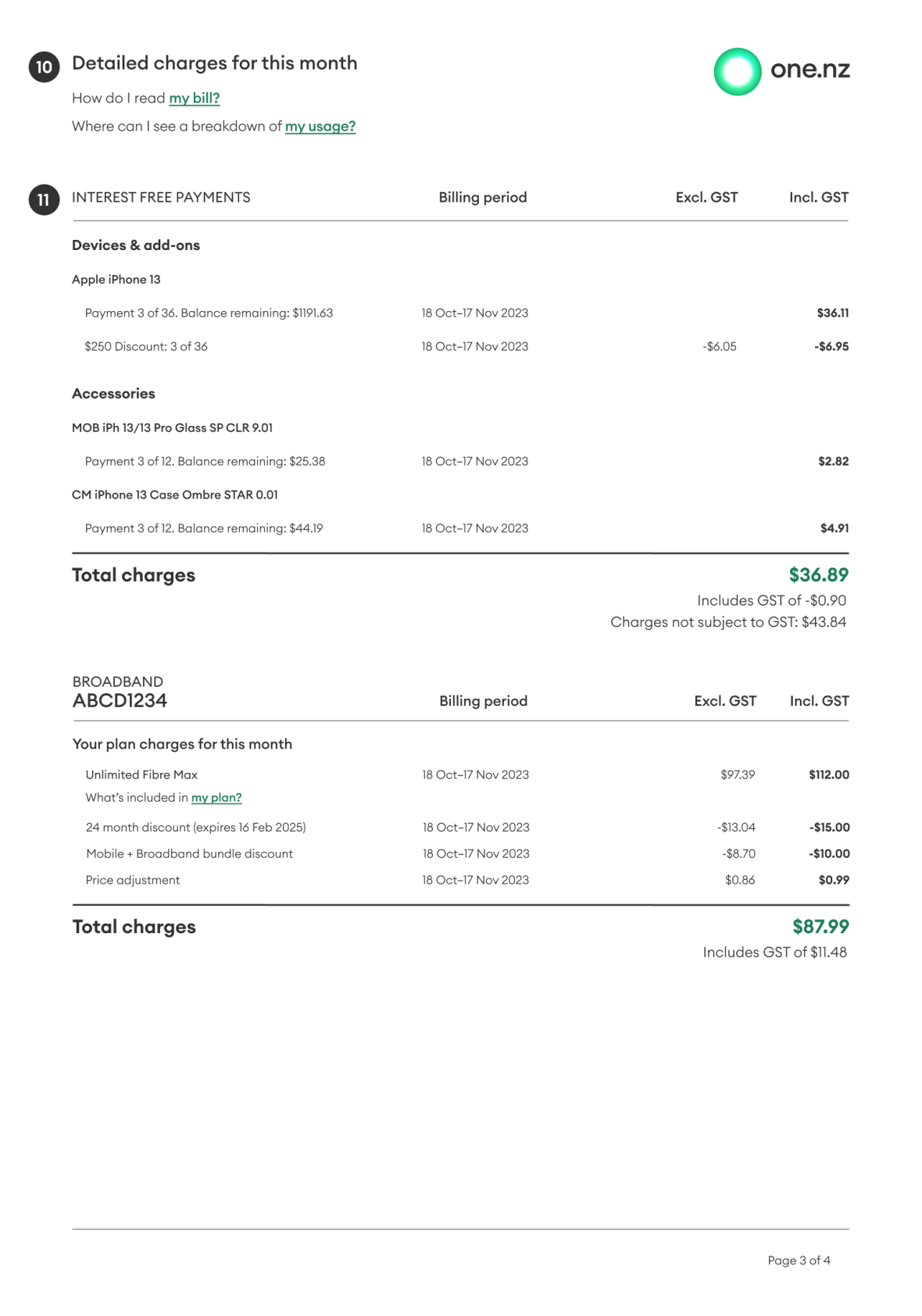This screenshot has width=922, height=1316.
Task: Click the broadband account number ABCD1234
Action: [120, 701]
